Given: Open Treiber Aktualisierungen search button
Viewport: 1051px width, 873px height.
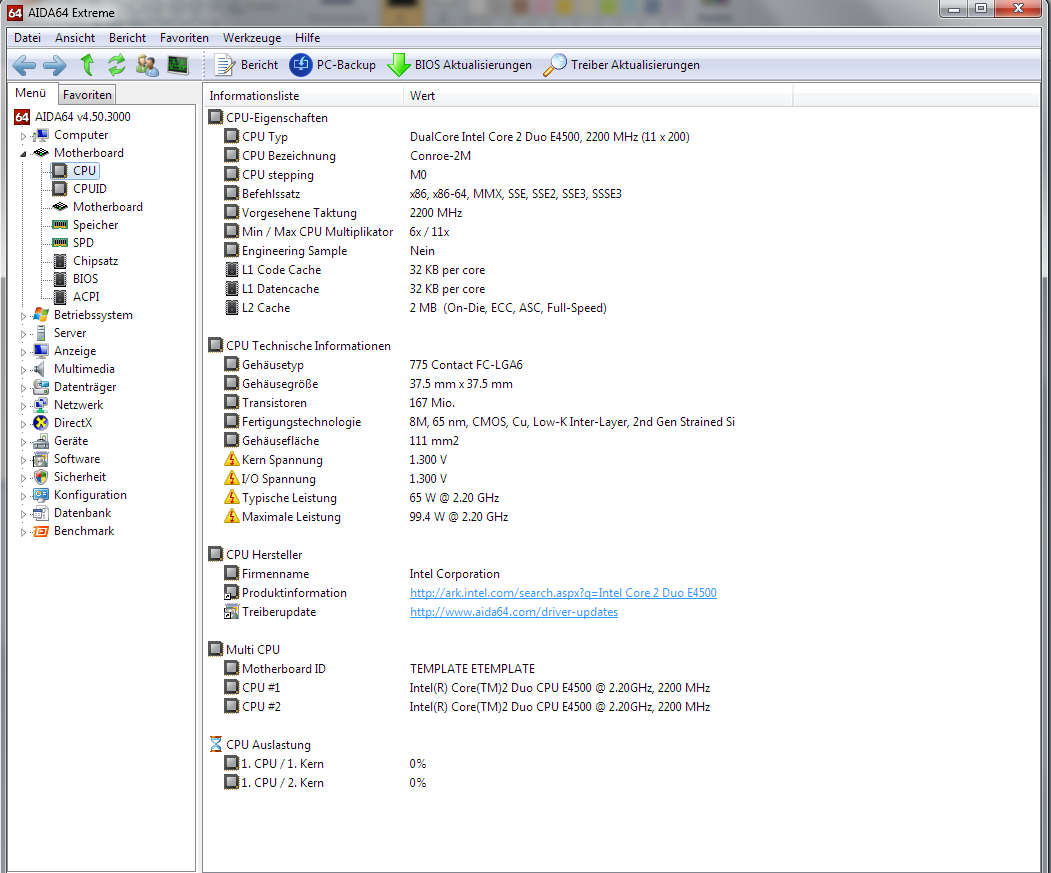Looking at the screenshot, I should 621,65.
